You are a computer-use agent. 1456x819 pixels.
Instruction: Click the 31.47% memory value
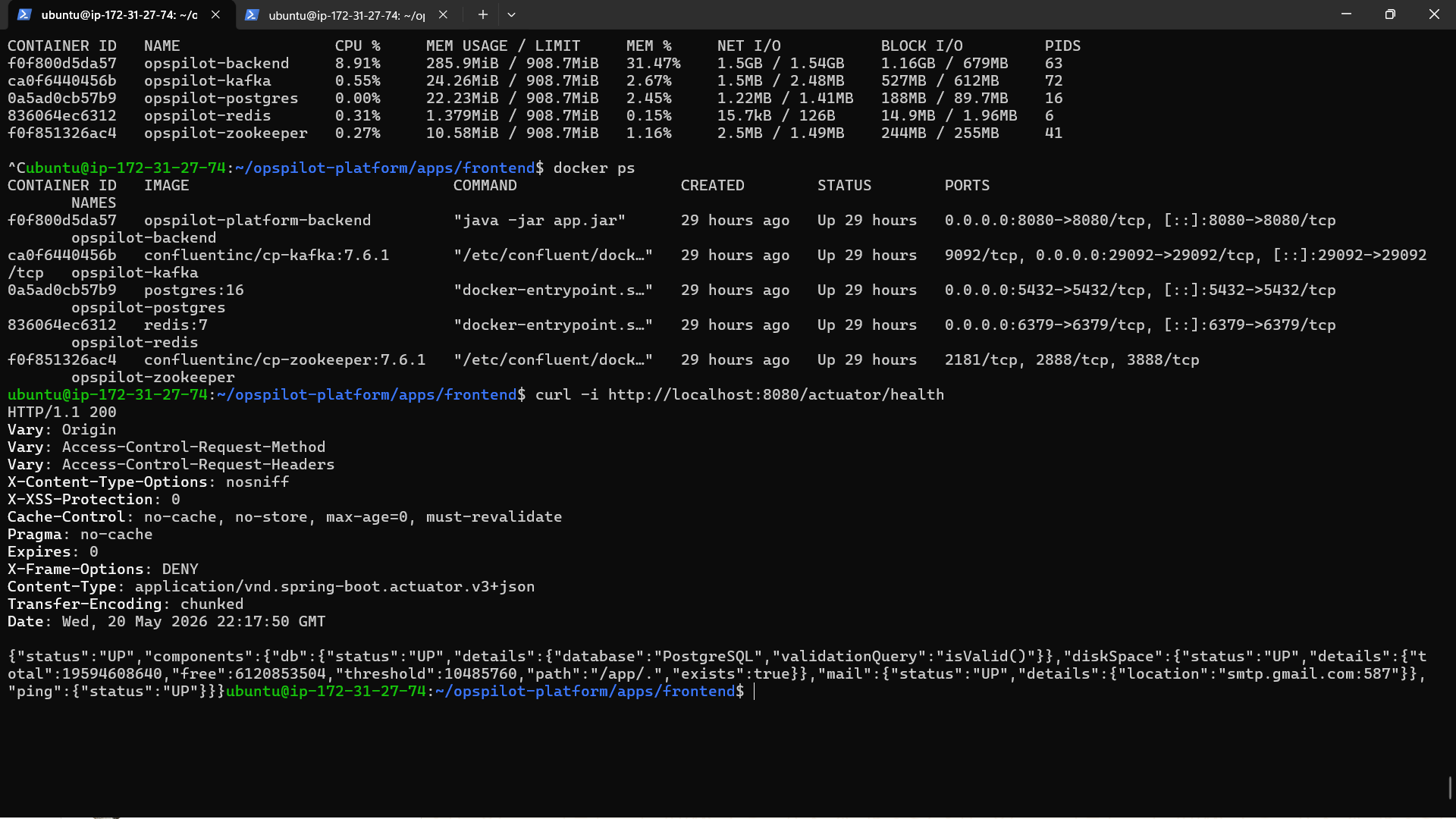[x=653, y=64]
